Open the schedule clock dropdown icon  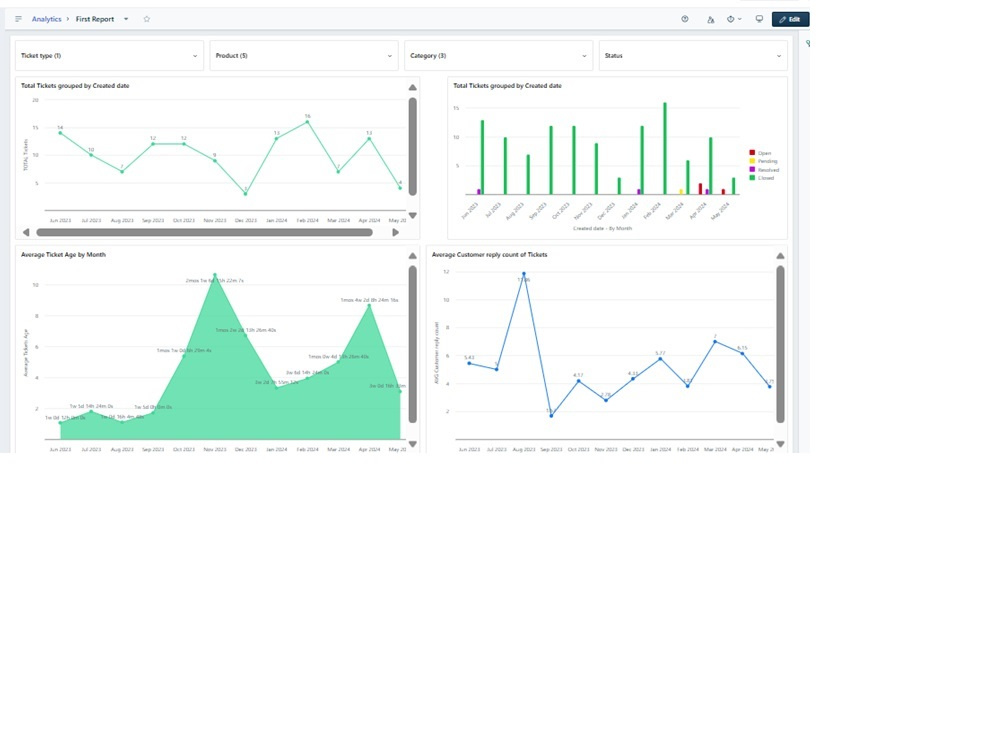point(733,19)
